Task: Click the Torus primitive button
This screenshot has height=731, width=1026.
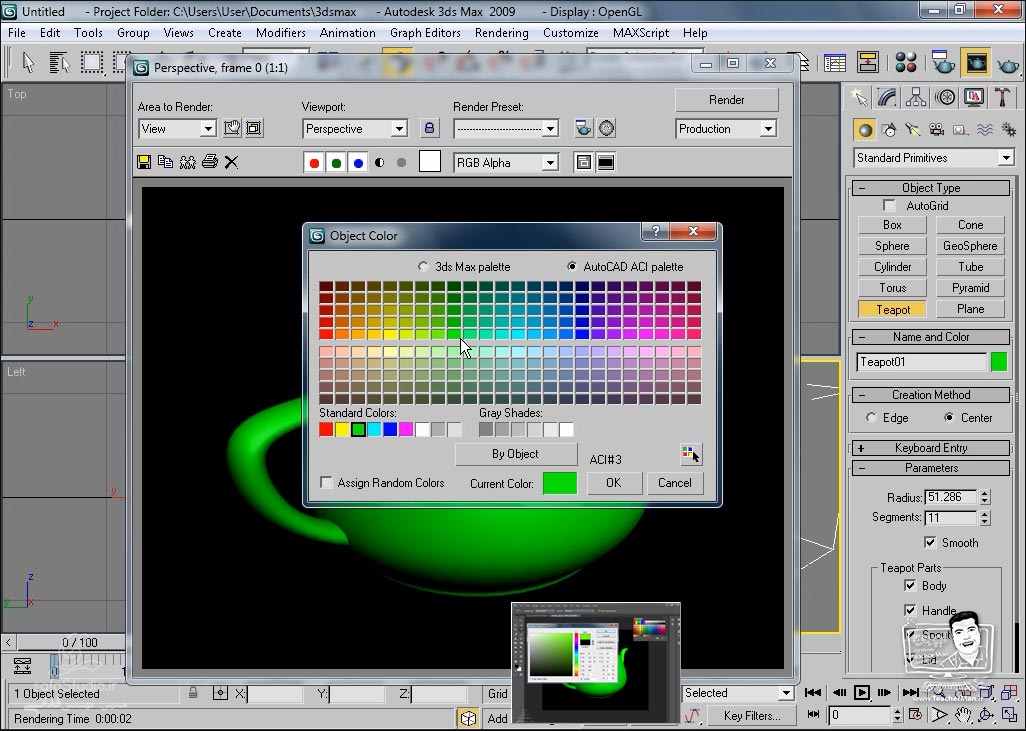Action: [892, 287]
